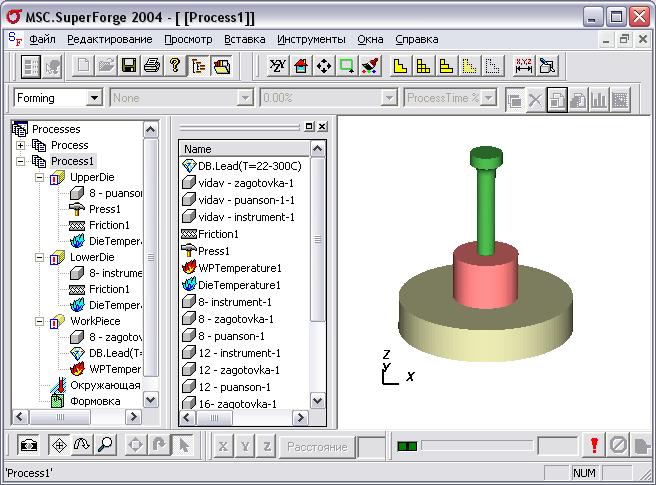656x485 pixels.
Task: Close the inventory panel with X
Action: (322, 126)
